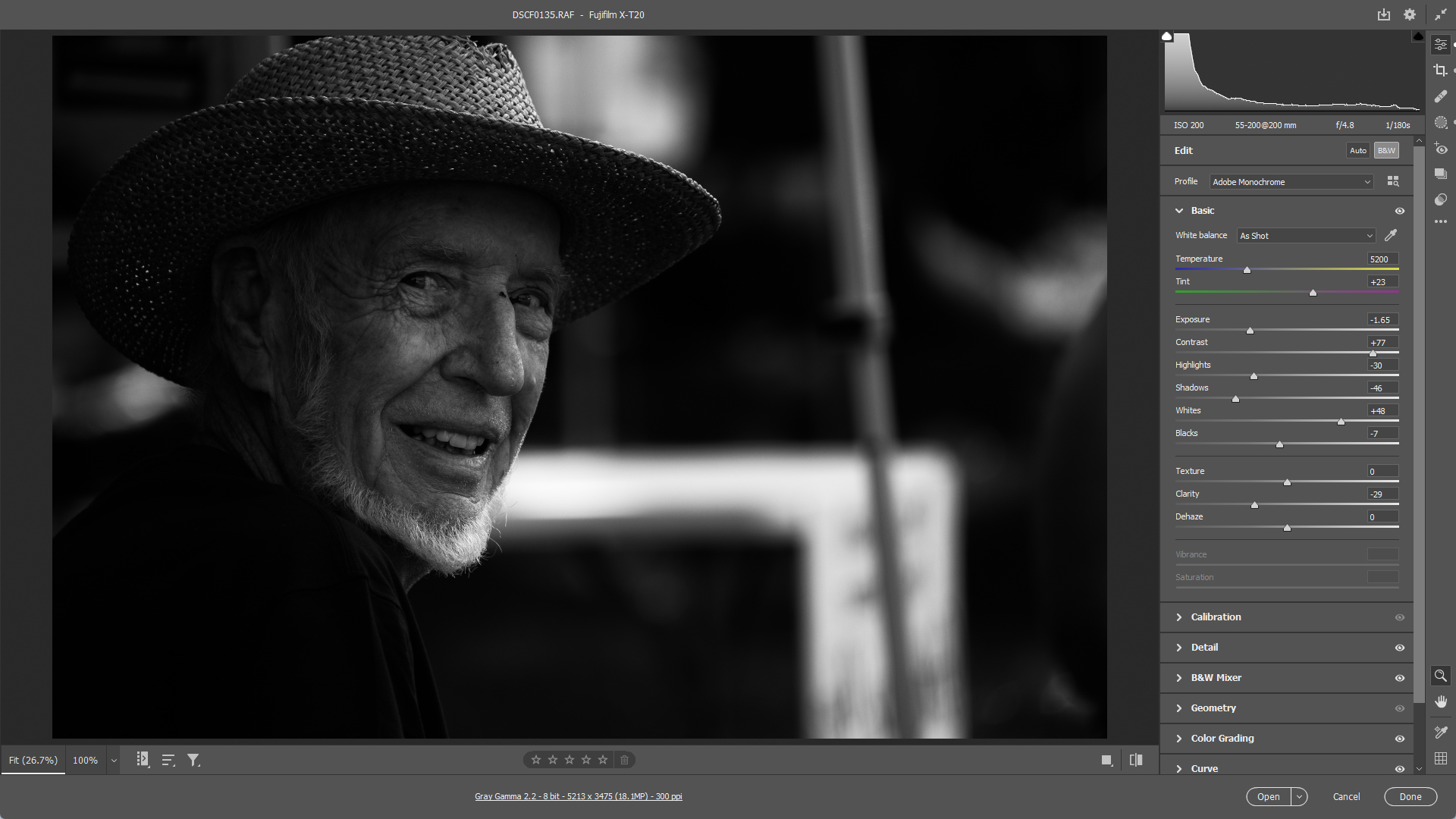Open workflow options link Gray Gamma 2.2
1456x819 pixels.
[x=578, y=796]
